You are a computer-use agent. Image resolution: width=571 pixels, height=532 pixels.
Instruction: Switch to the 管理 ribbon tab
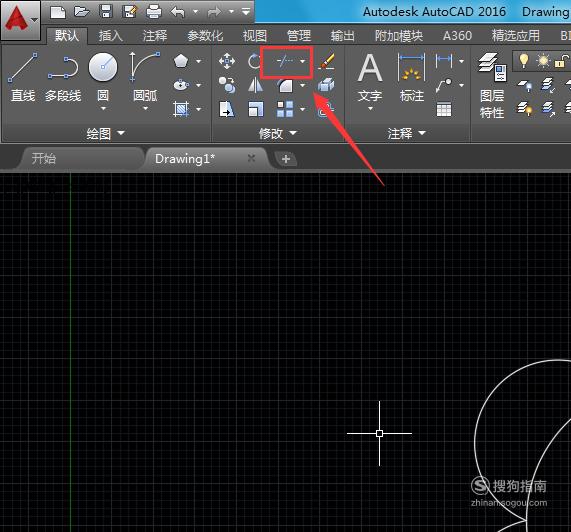point(299,36)
